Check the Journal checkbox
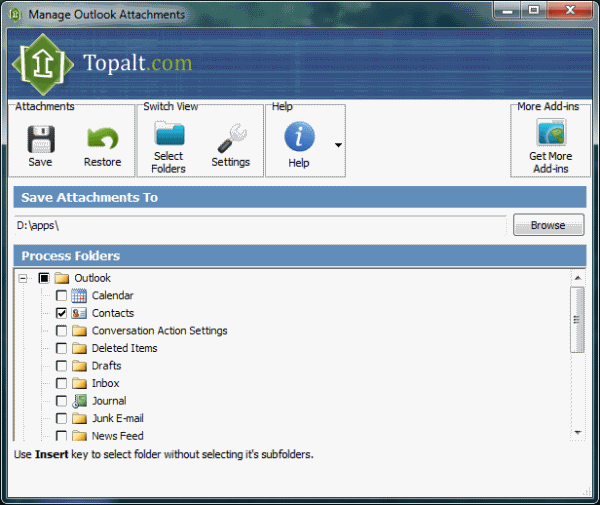Image resolution: width=600 pixels, height=505 pixels. click(61, 401)
